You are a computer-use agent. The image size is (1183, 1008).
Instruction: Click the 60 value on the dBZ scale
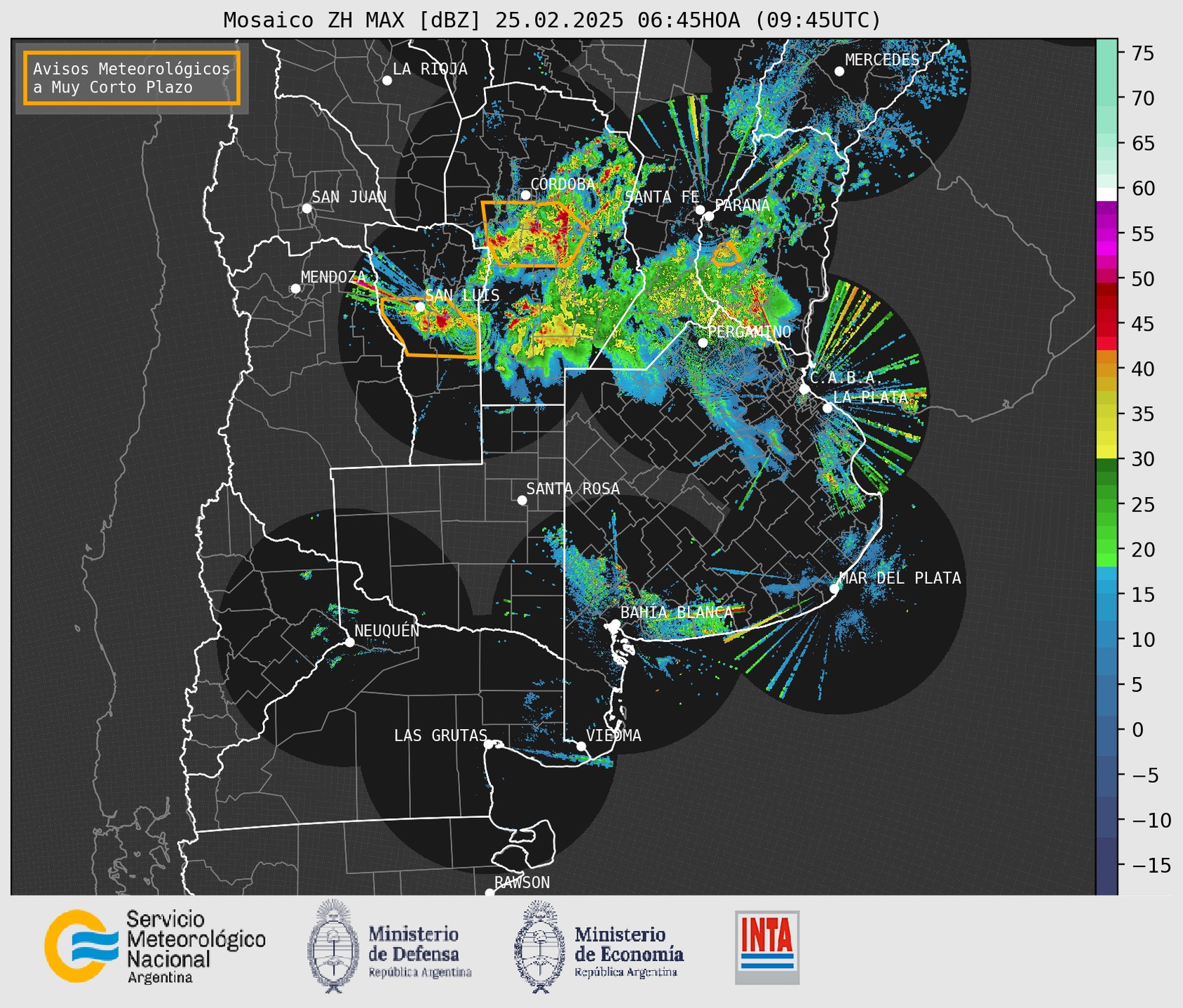click(x=1142, y=189)
